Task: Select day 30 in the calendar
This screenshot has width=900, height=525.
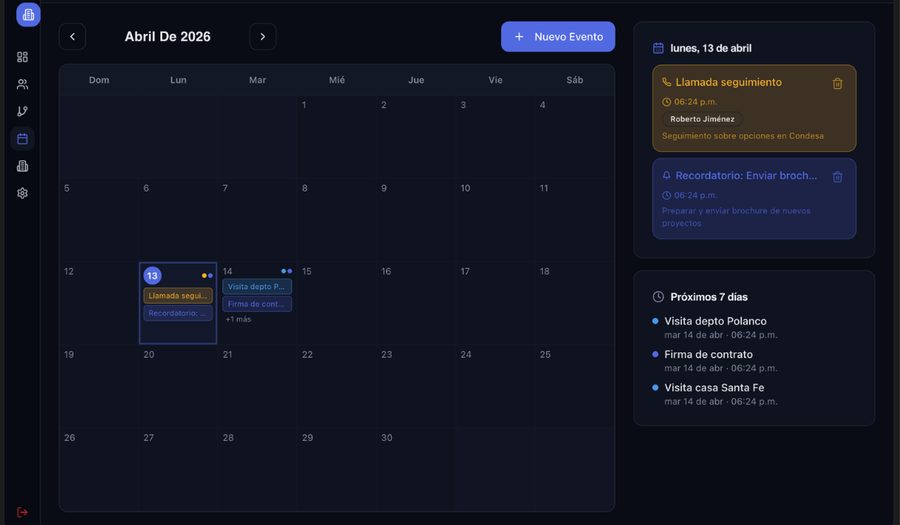Action: 416,469
